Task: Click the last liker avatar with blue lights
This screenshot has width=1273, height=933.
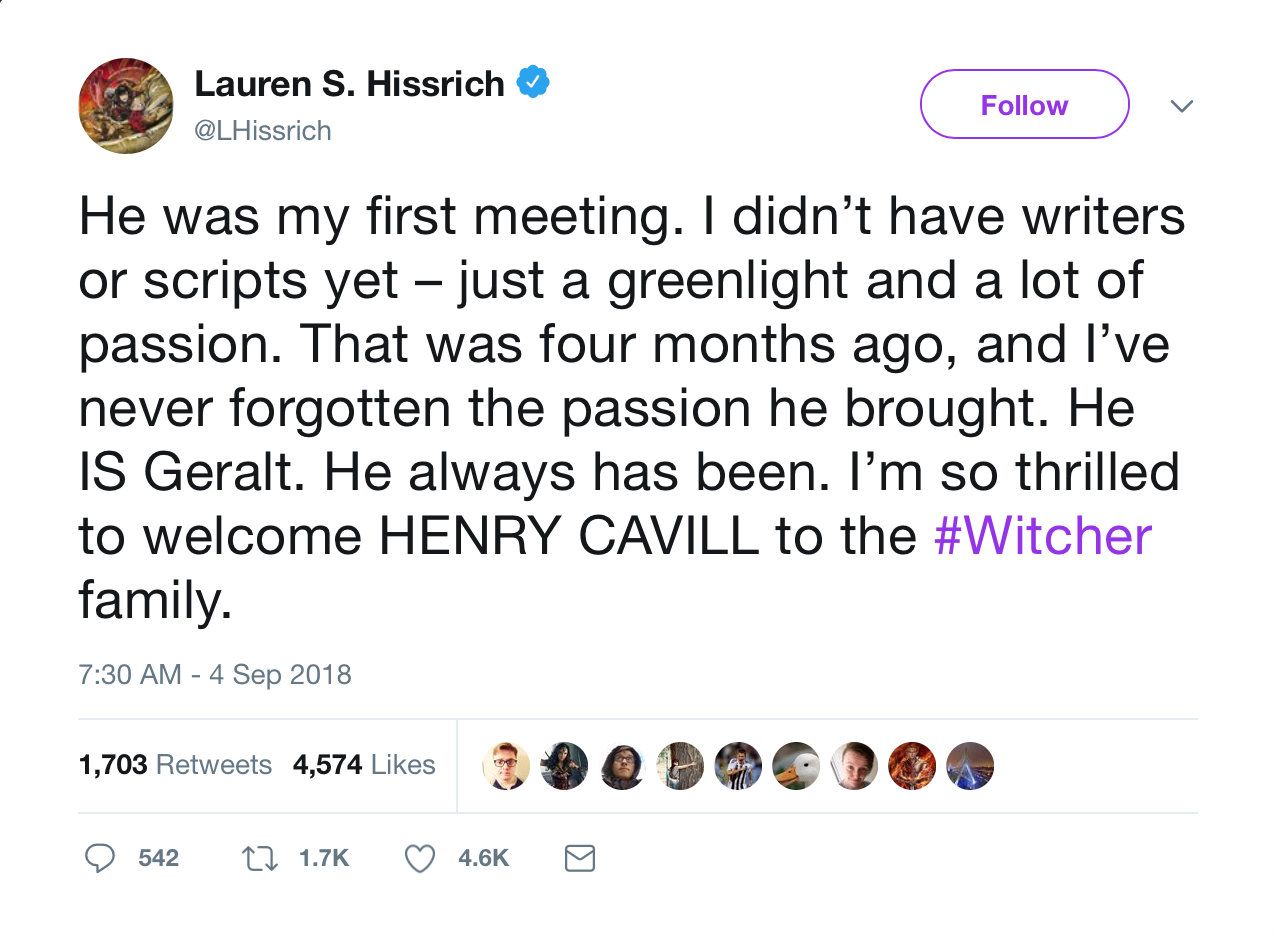Action: (970, 766)
